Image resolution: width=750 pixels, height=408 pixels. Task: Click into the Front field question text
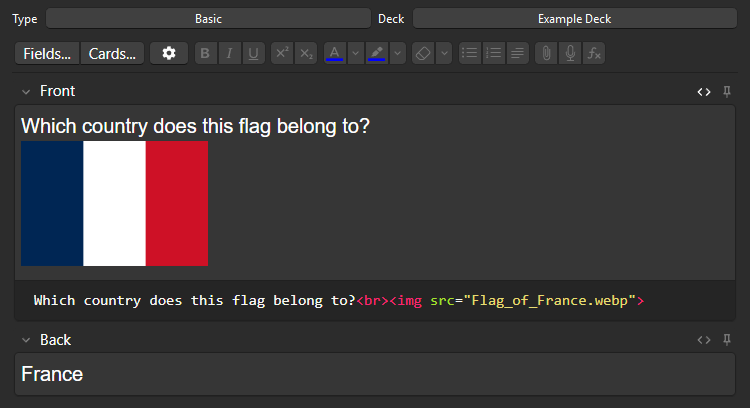point(195,126)
